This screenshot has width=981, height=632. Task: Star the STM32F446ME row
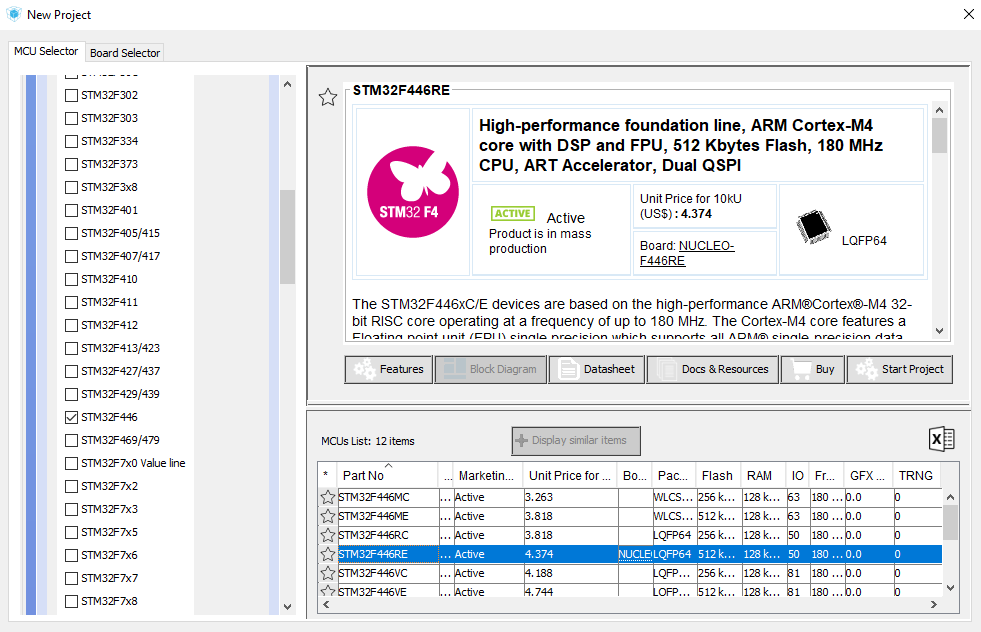(x=328, y=516)
